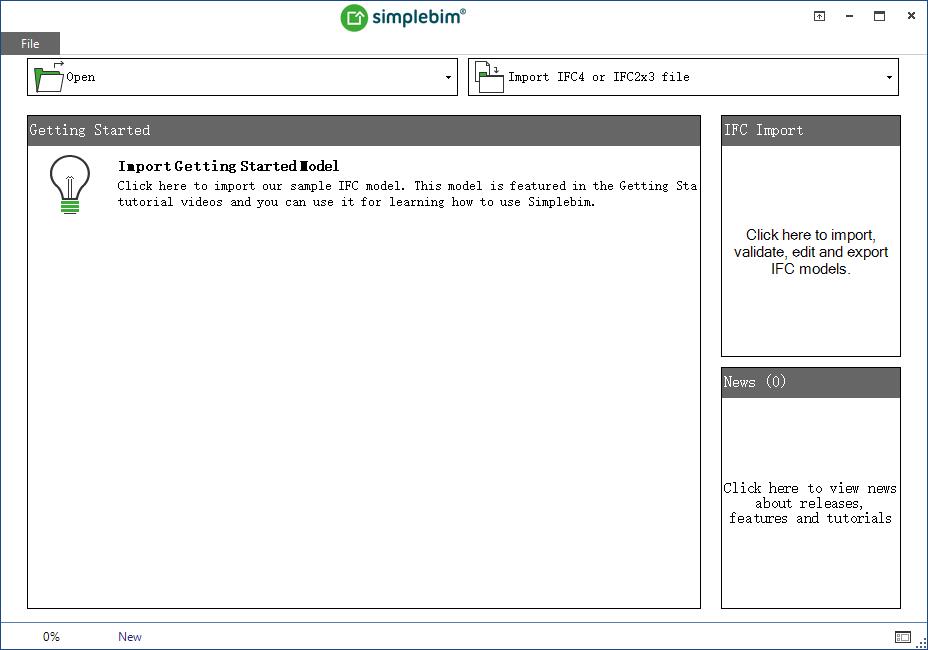The width and height of the screenshot is (928, 650).
Task: Click the 0% progress status
Action: [x=51, y=636]
